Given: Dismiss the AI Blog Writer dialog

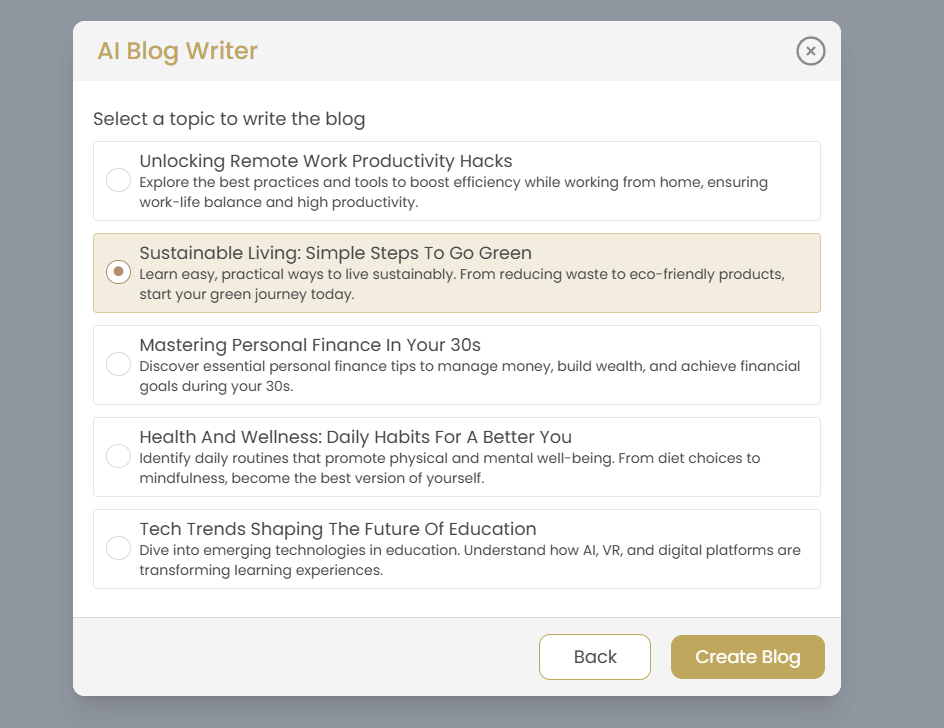Looking at the screenshot, I should [810, 51].
